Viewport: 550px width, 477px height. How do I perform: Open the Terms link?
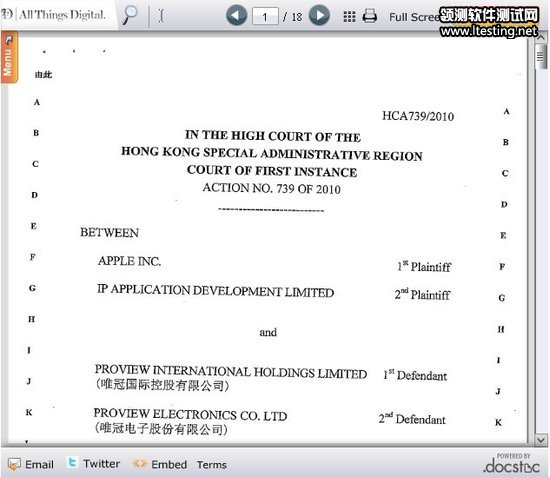click(212, 465)
